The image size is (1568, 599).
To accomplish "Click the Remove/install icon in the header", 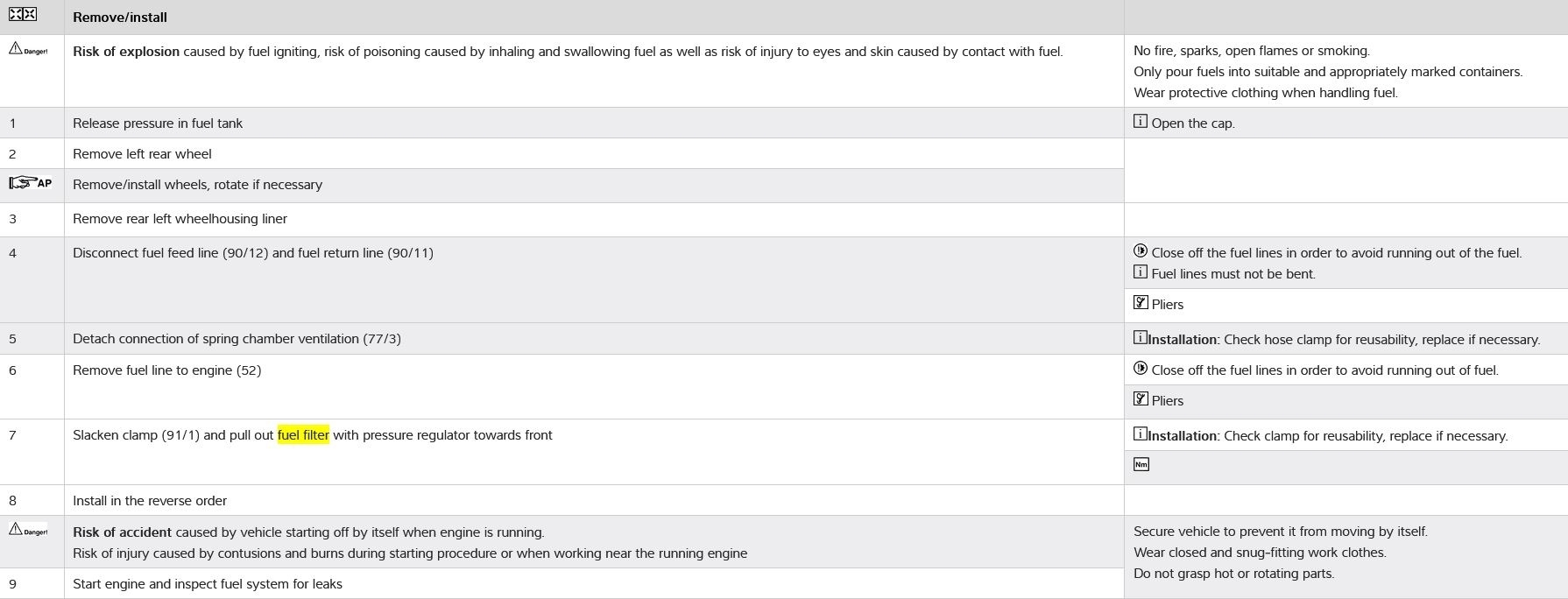I will (23, 14).
